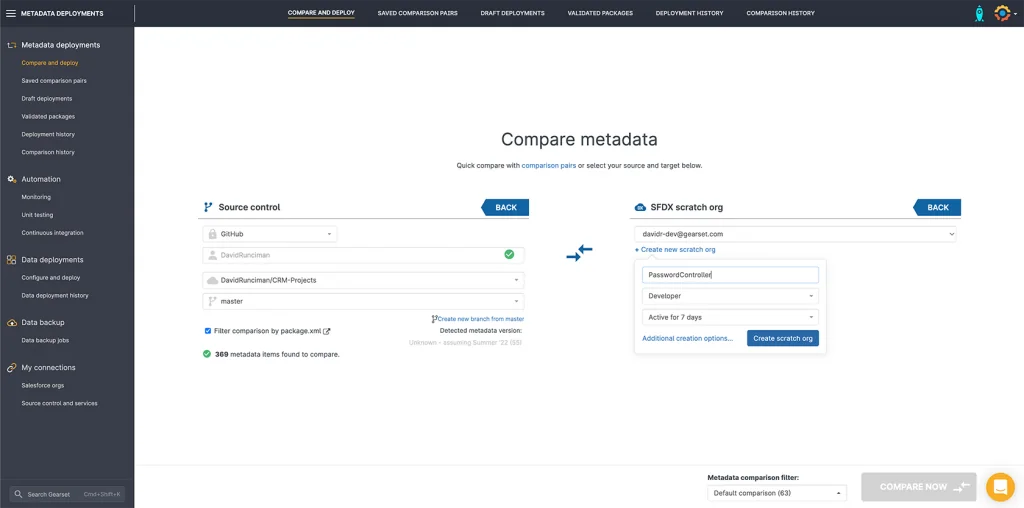Open Monitoring in sidebar
Image resolution: width=1024 pixels, height=508 pixels.
(x=36, y=197)
